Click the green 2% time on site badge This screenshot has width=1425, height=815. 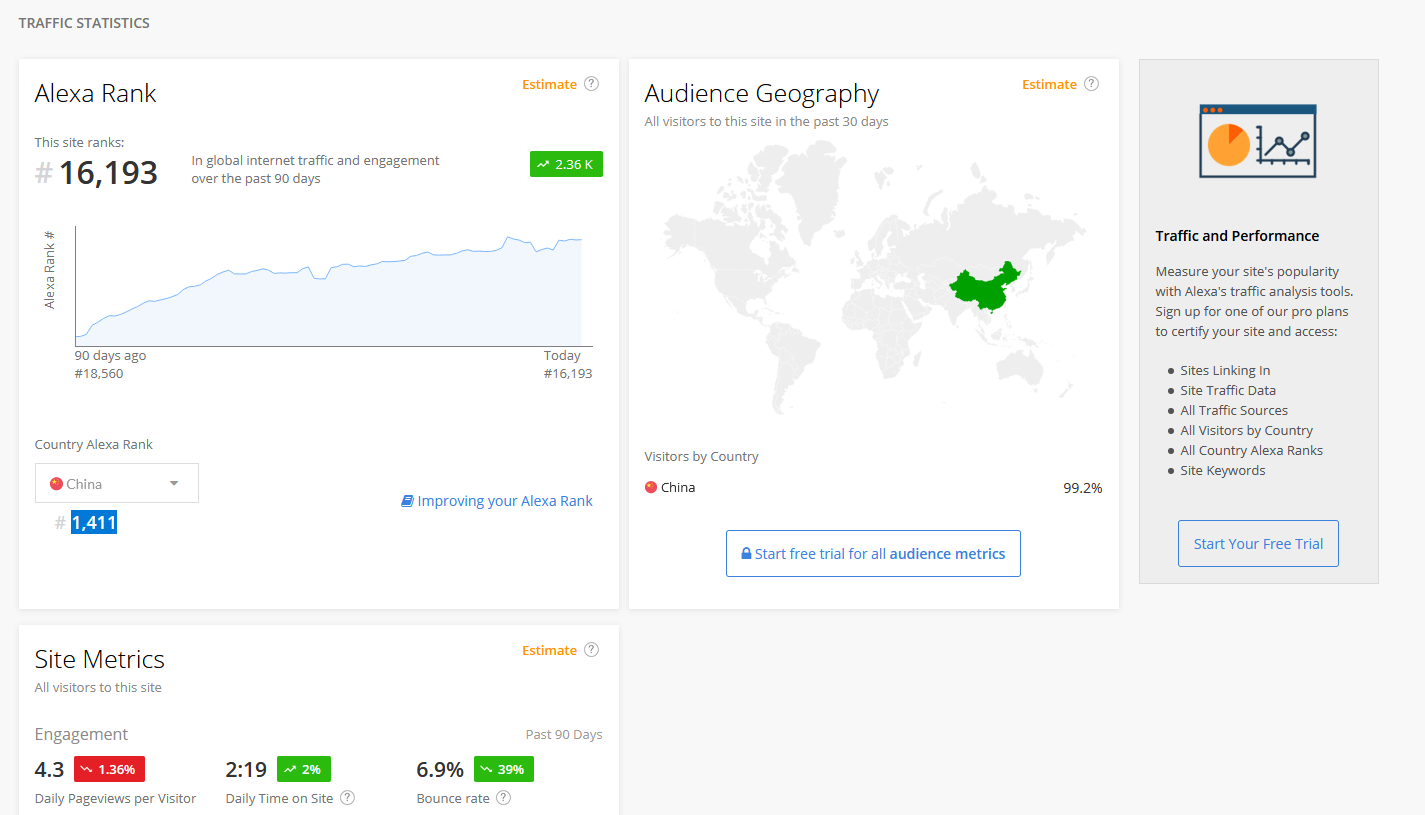[304, 769]
